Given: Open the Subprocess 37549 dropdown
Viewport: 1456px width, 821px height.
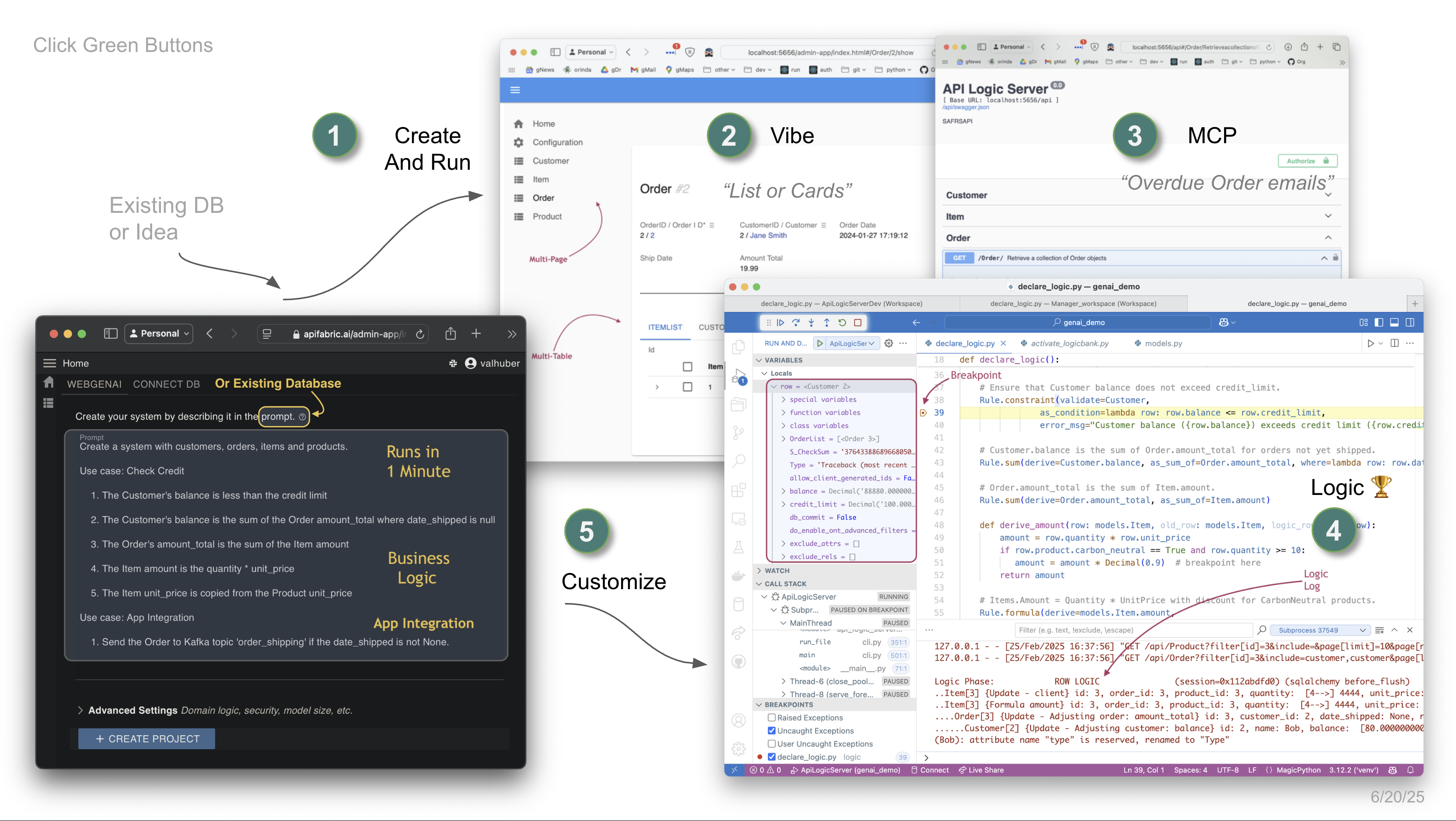Looking at the screenshot, I should coord(1319,630).
